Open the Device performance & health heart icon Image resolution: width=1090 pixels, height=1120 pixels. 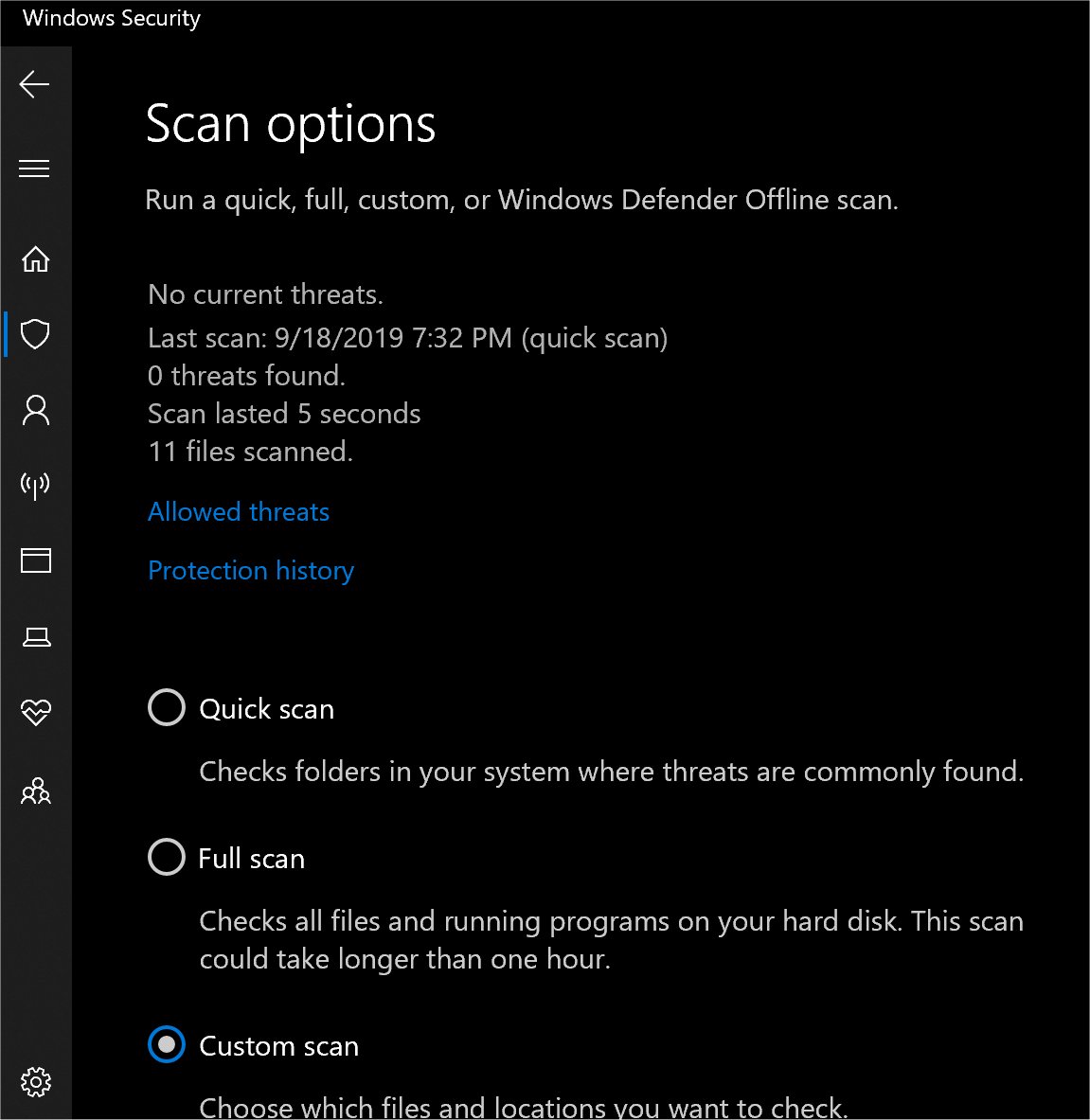[35, 713]
